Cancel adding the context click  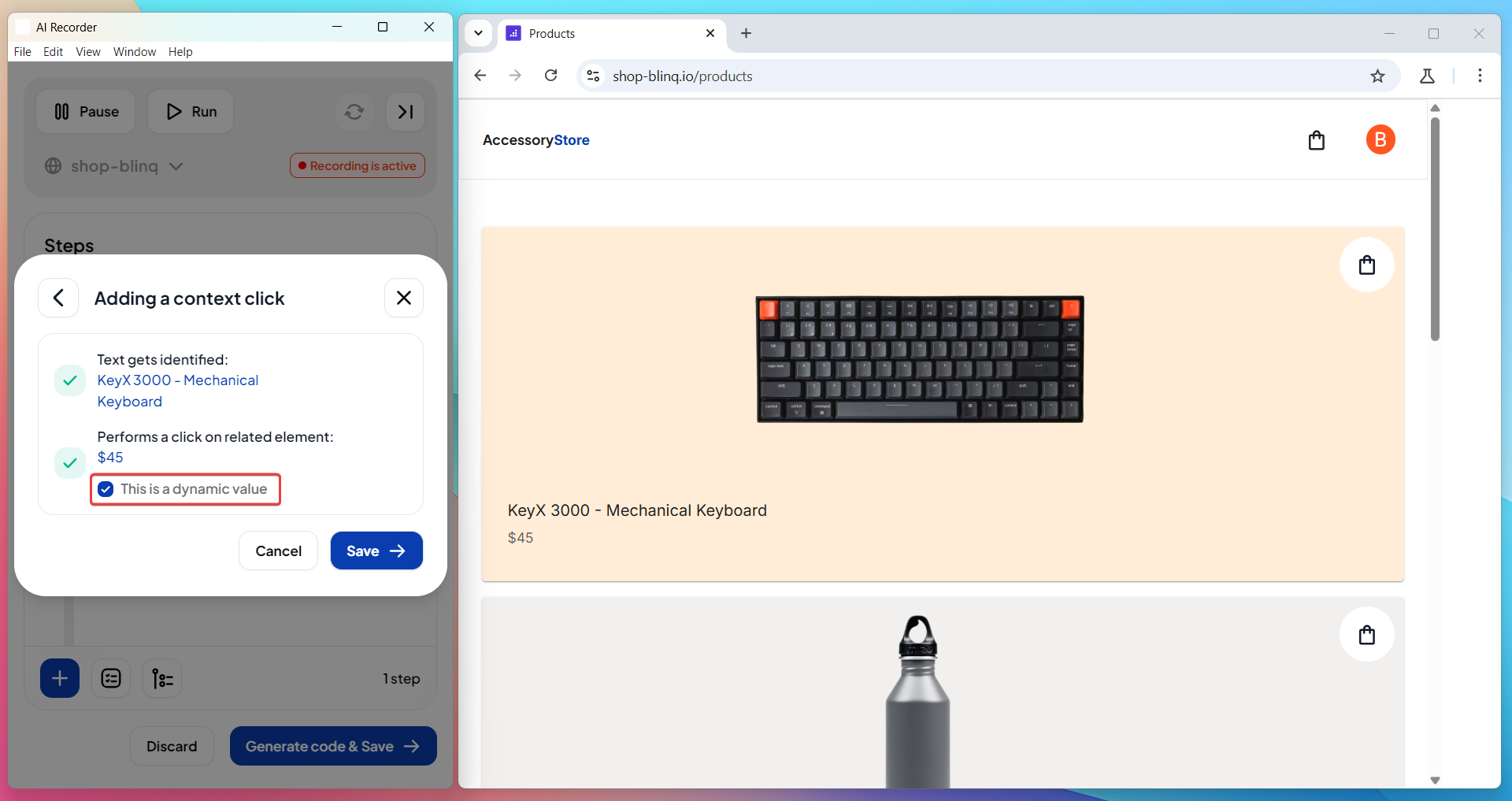pyautogui.click(x=278, y=551)
